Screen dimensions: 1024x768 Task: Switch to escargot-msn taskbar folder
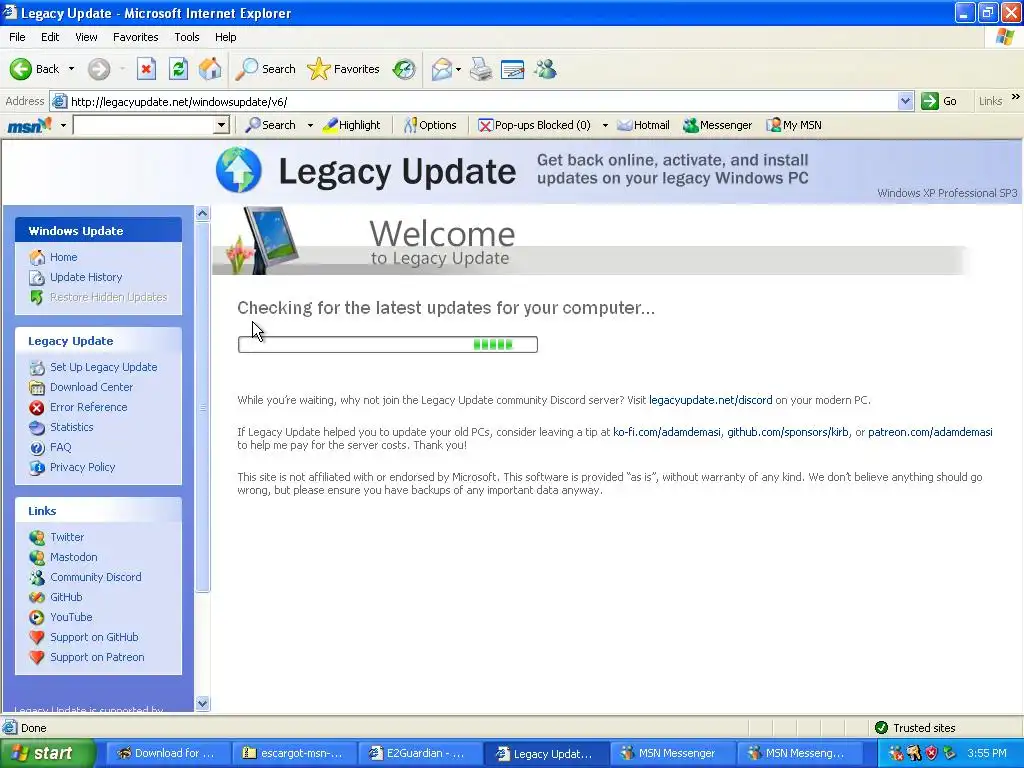tap(295, 754)
